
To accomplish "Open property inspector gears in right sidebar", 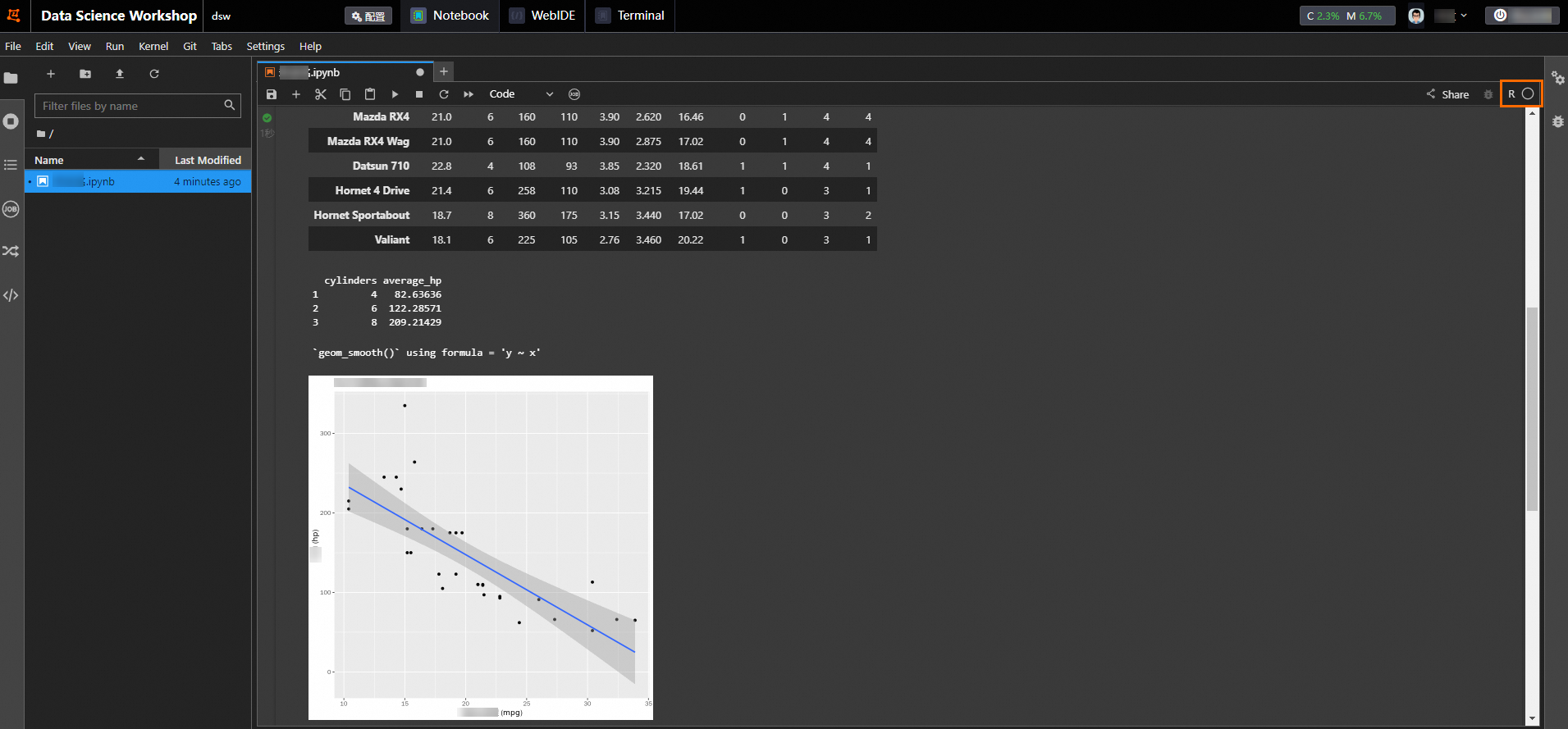I will [1557, 78].
